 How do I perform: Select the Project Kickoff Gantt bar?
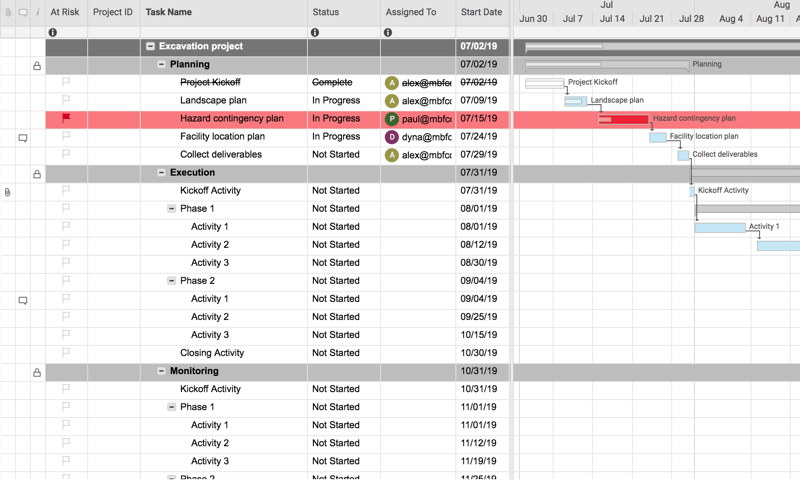(x=544, y=83)
